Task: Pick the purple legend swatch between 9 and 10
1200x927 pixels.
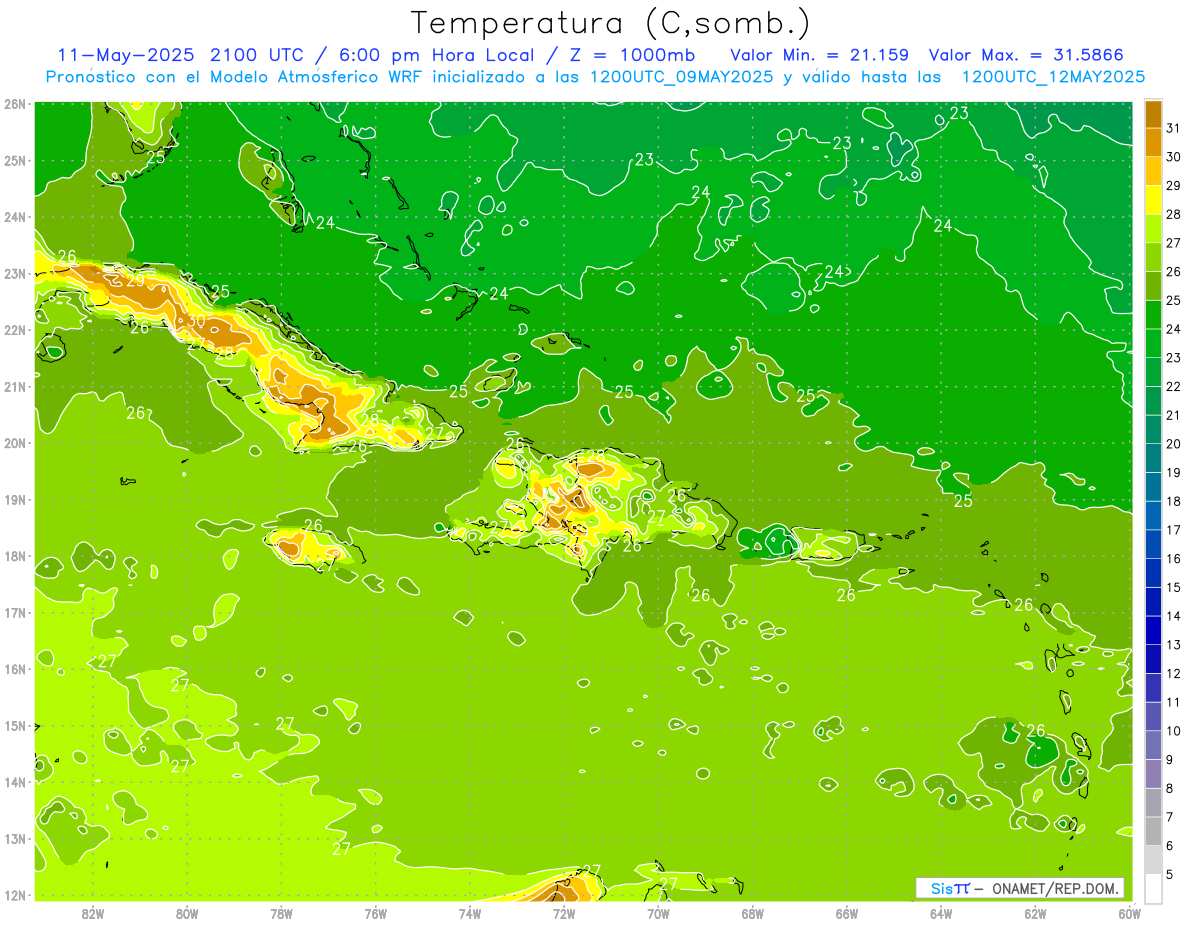Action: (x=1153, y=744)
